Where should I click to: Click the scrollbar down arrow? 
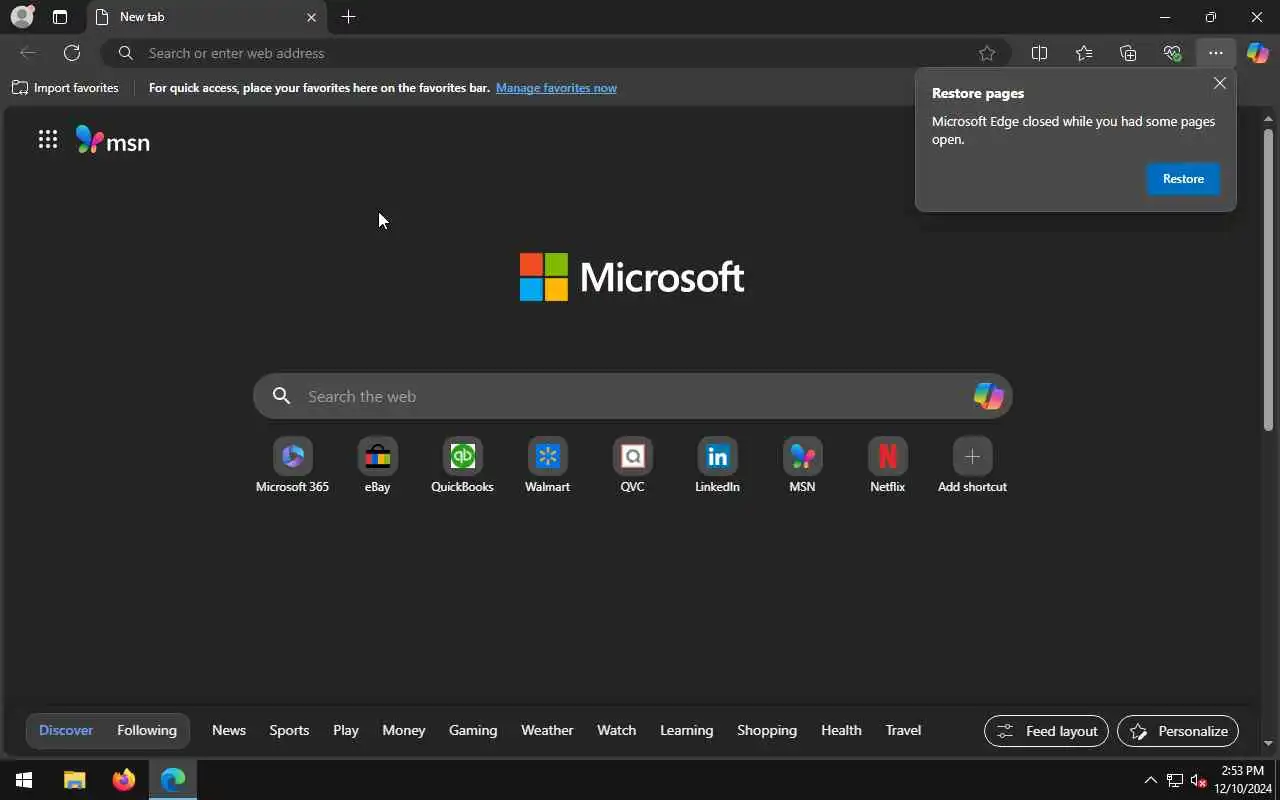(x=1268, y=743)
